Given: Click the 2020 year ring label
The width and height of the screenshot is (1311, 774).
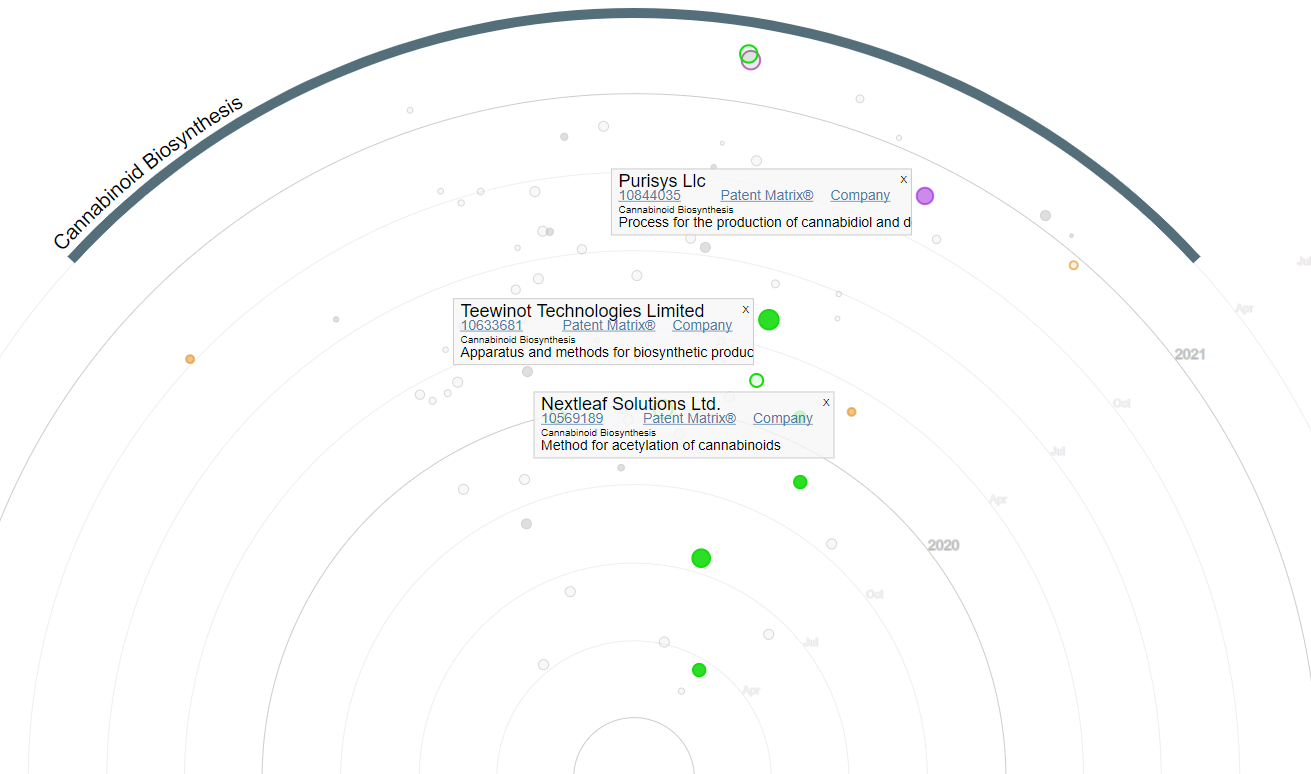Looking at the screenshot, I should point(943,546).
